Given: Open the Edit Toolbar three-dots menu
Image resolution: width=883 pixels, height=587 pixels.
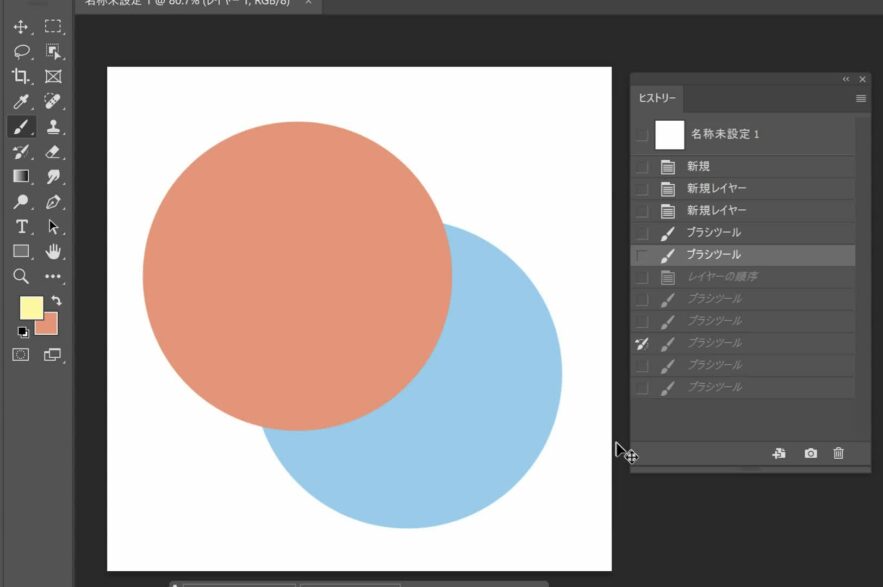Looking at the screenshot, I should point(53,276).
